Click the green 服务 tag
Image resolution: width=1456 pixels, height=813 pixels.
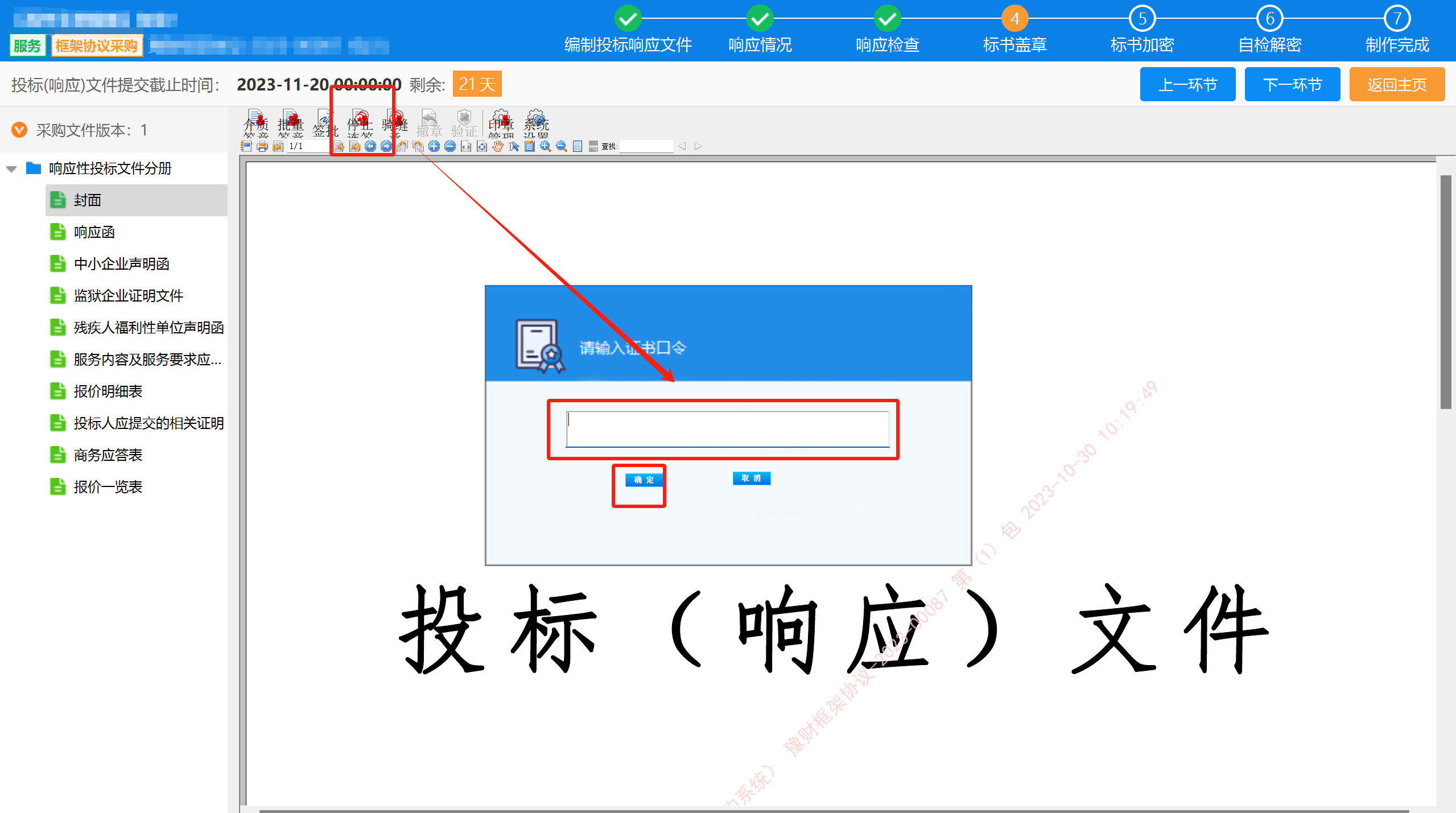coord(27,46)
